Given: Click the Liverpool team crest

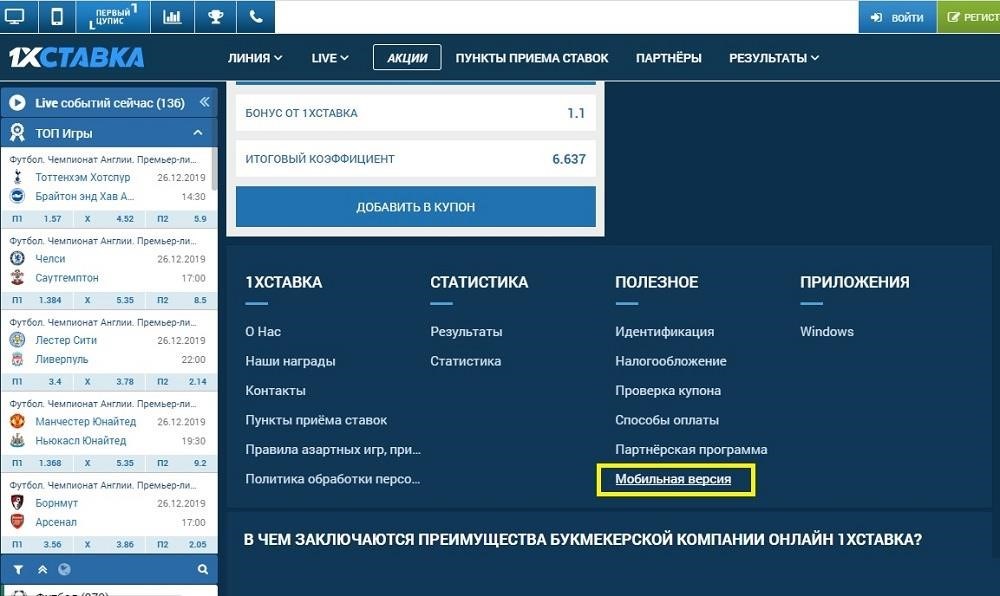Looking at the screenshot, I should (x=17, y=360).
